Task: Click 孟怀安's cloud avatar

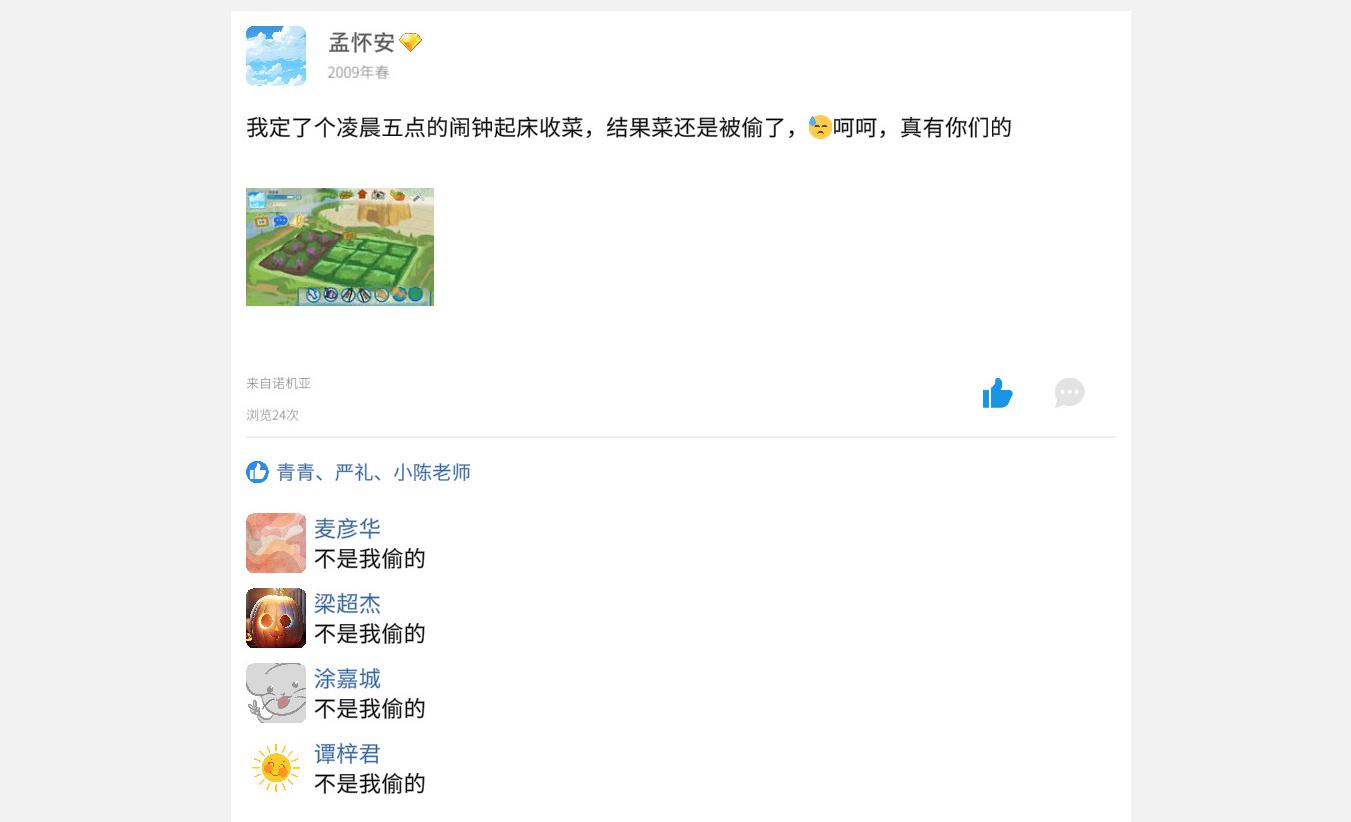Action: (x=276, y=56)
